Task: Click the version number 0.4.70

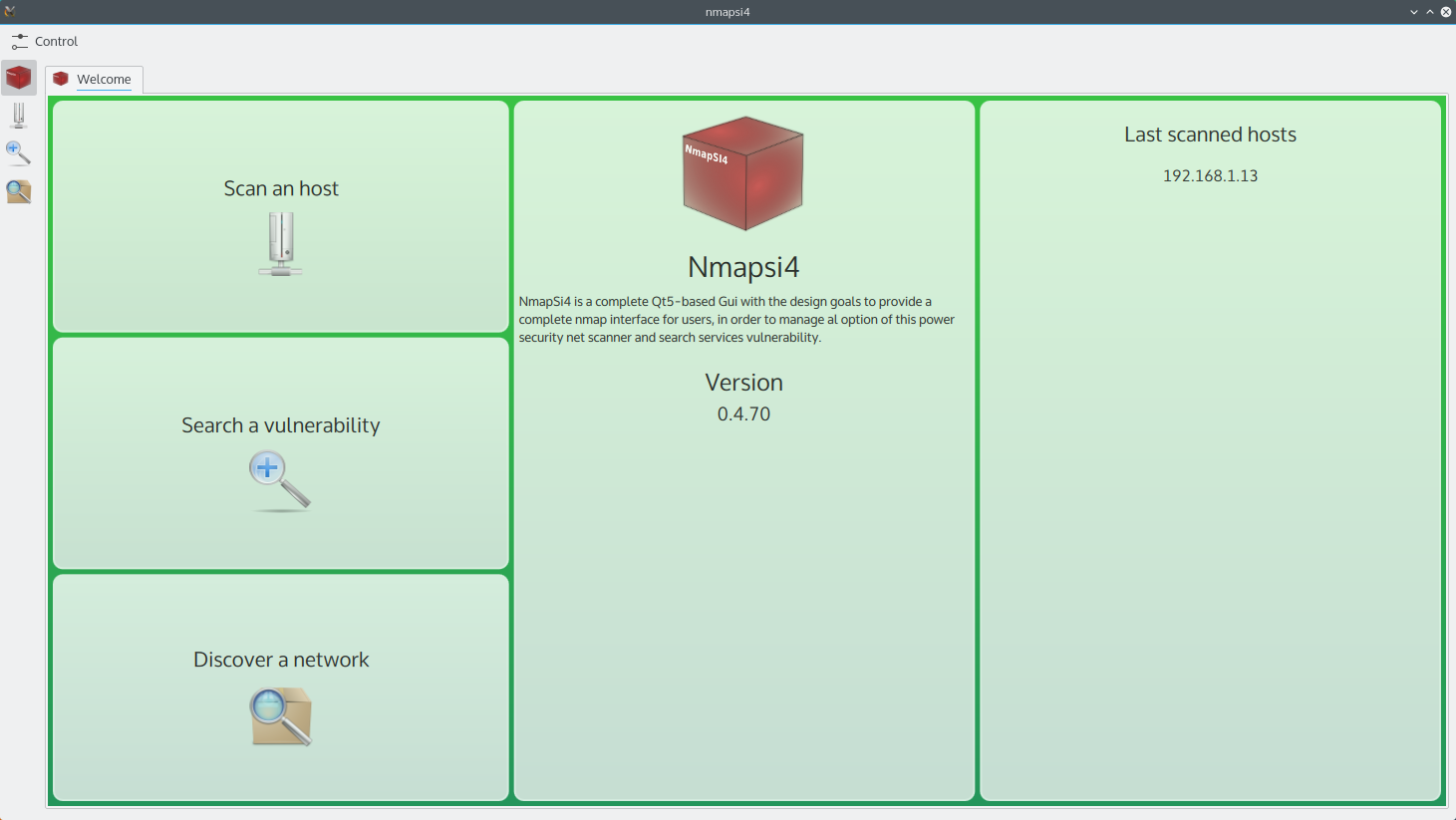Action: [743, 413]
